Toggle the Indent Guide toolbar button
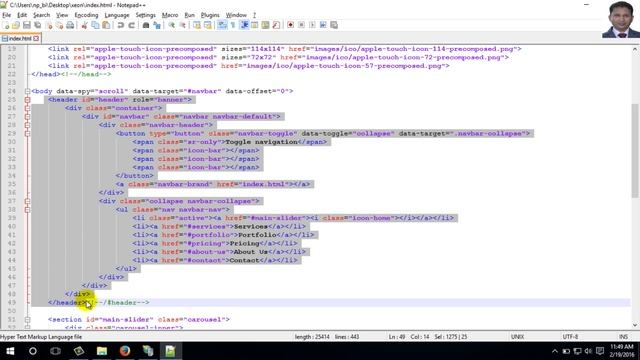This screenshot has height=360, width=640. click(x=244, y=25)
